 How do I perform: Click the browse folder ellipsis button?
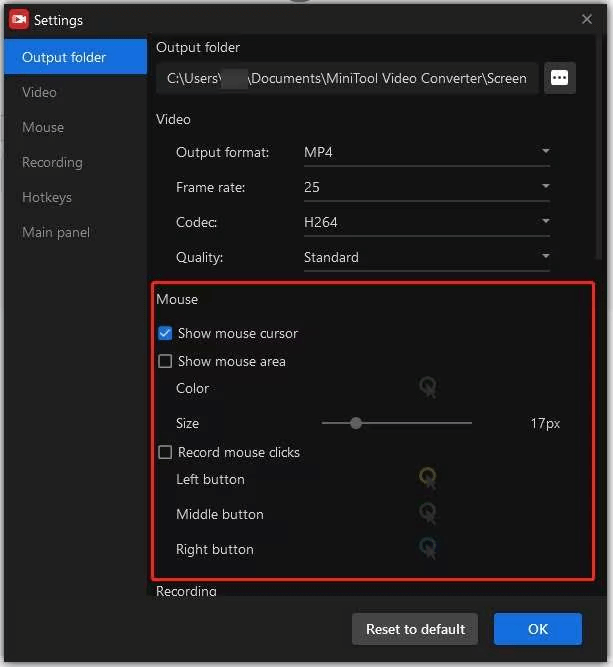click(559, 78)
